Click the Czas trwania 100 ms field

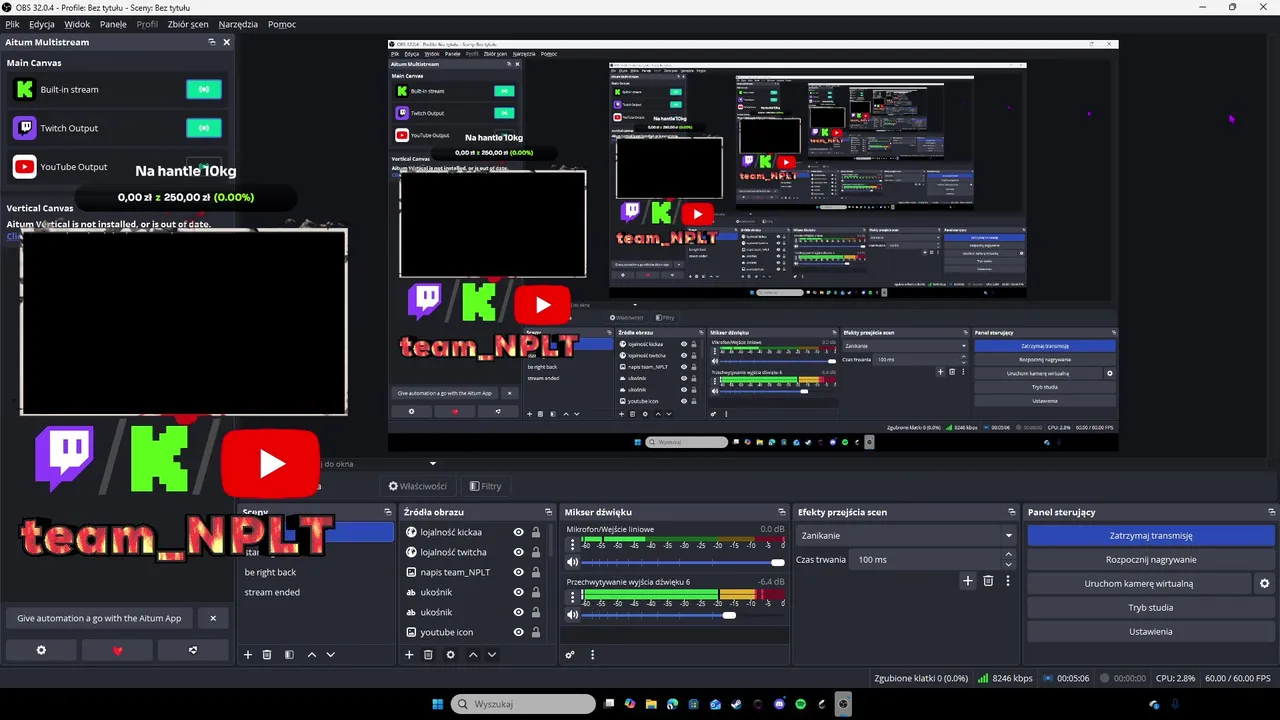925,559
